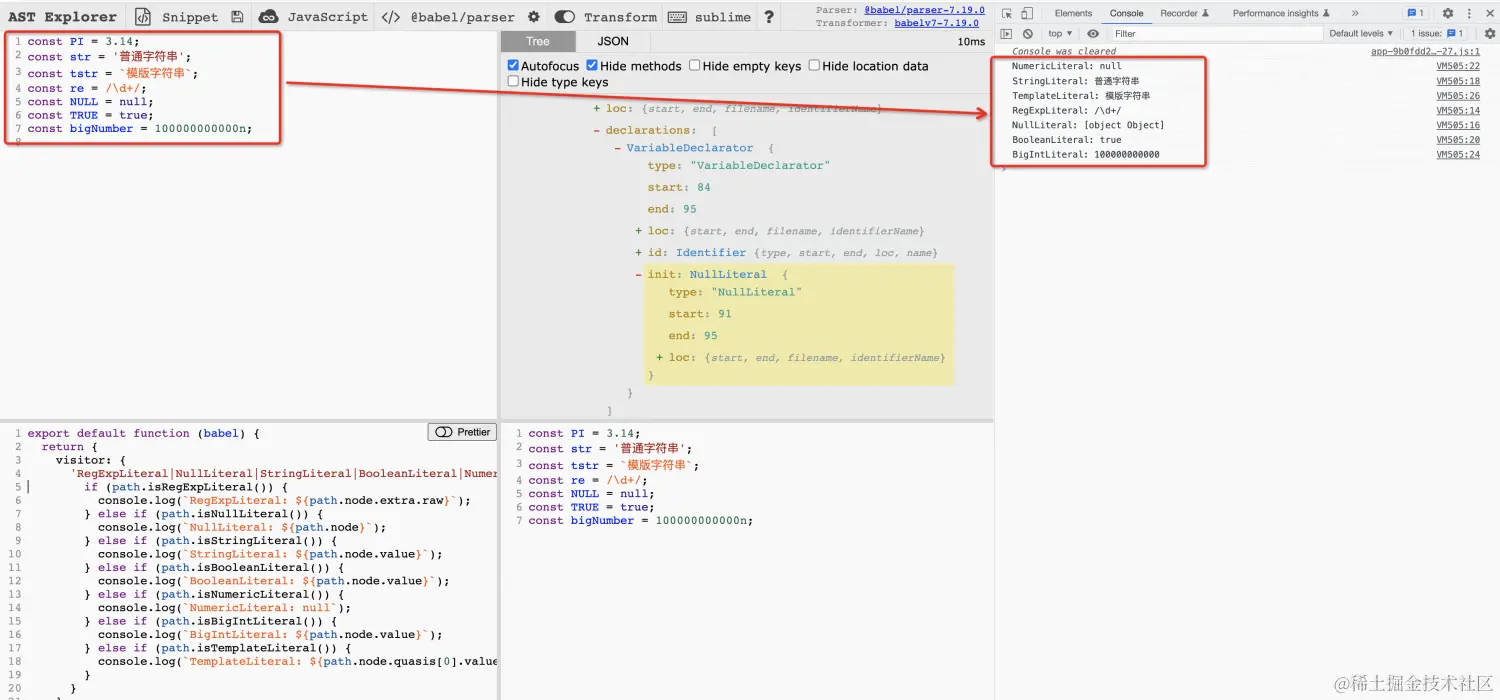Click clear console icon
Viewport: 1500px width, 700px height.
[1027, 33]
